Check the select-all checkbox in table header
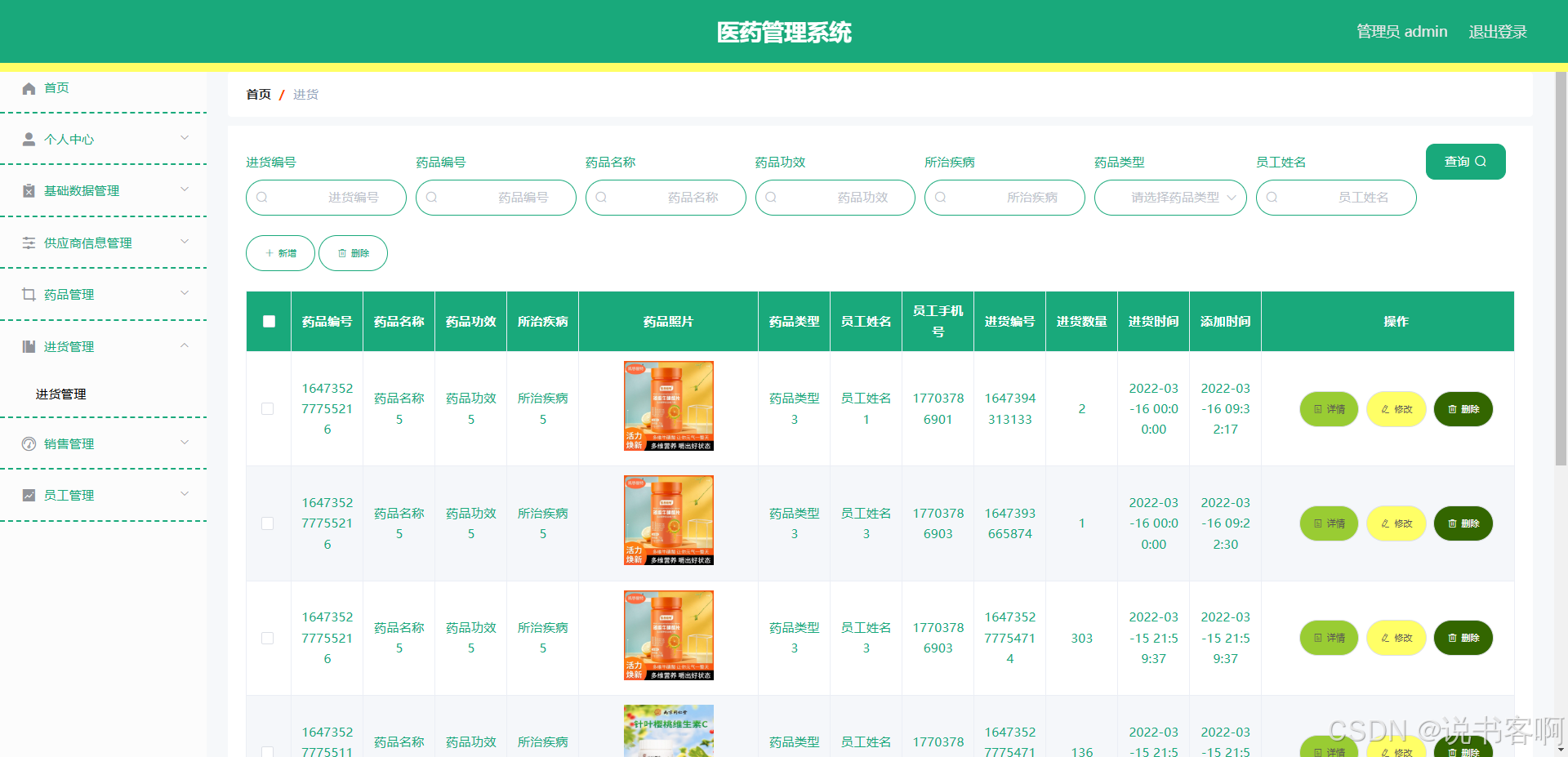This screenshot has width=1568, height=757. (x=269, y=322)
